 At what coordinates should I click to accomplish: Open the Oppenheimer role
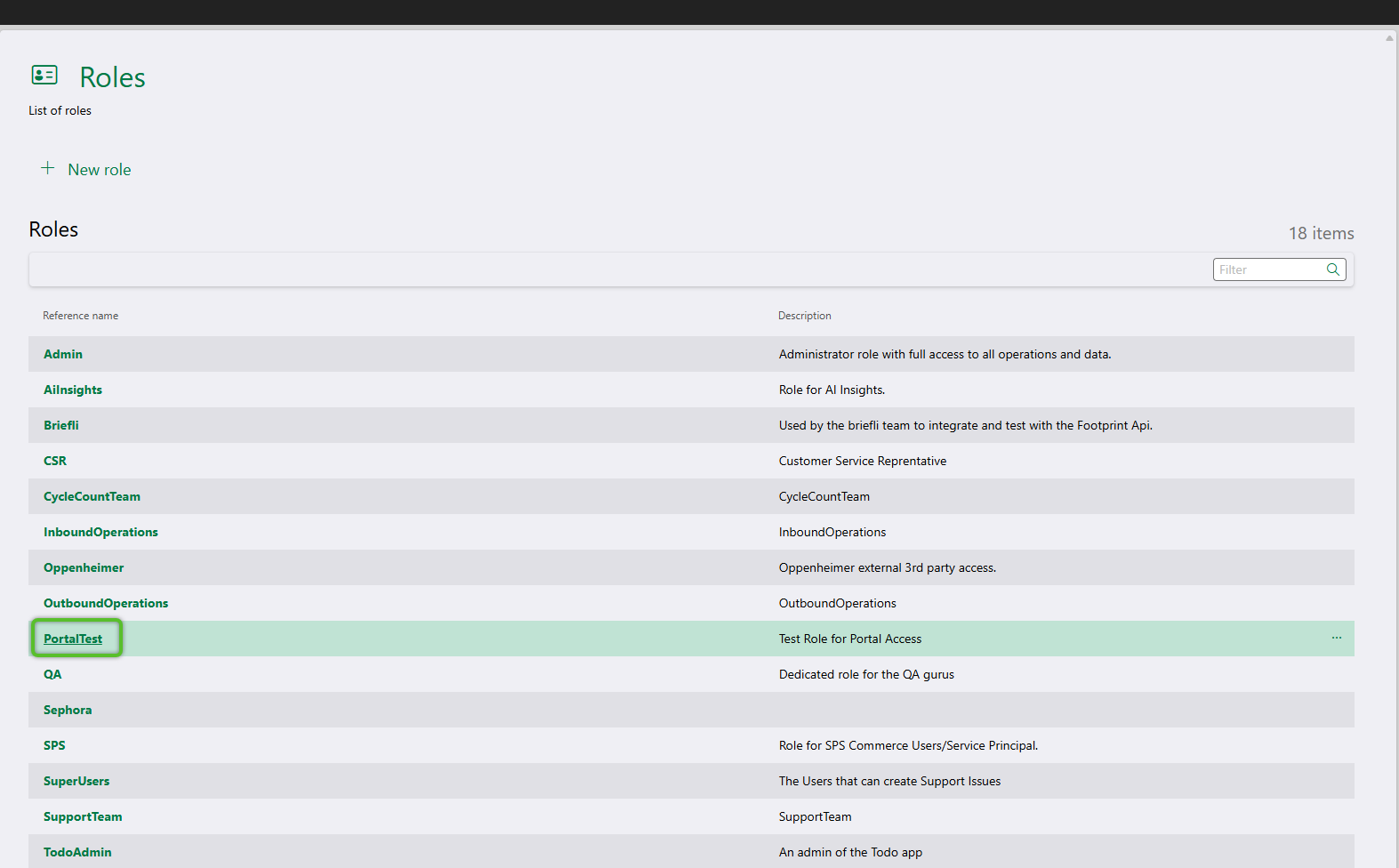click(84, 567)
